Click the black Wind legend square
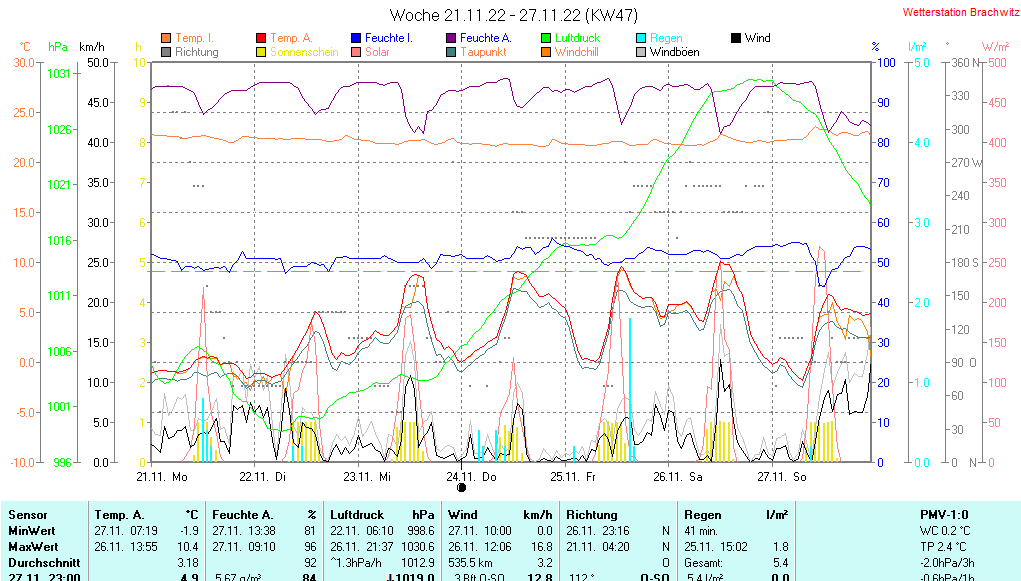 [736, 38]
